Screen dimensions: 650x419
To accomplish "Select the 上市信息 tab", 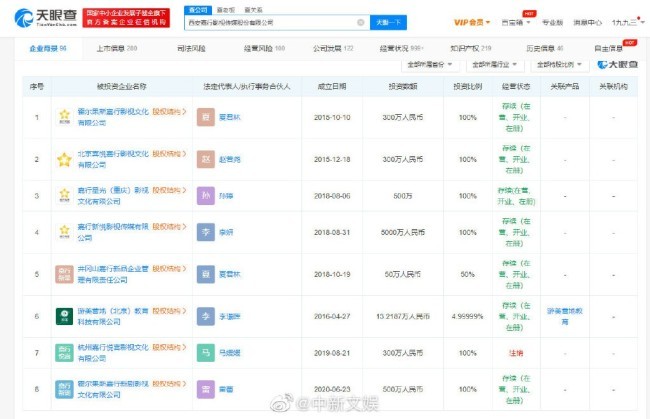I will point(117,48).
